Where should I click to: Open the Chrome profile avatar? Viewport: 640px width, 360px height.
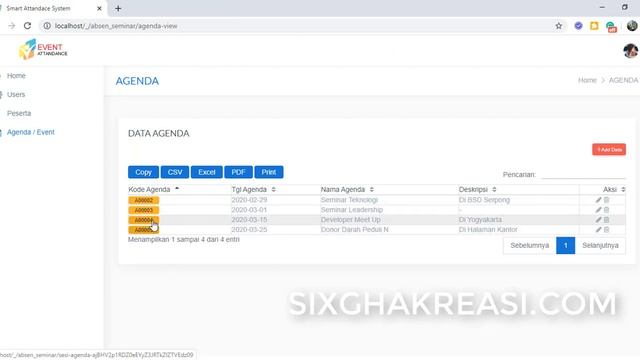(x=632, y=26)
